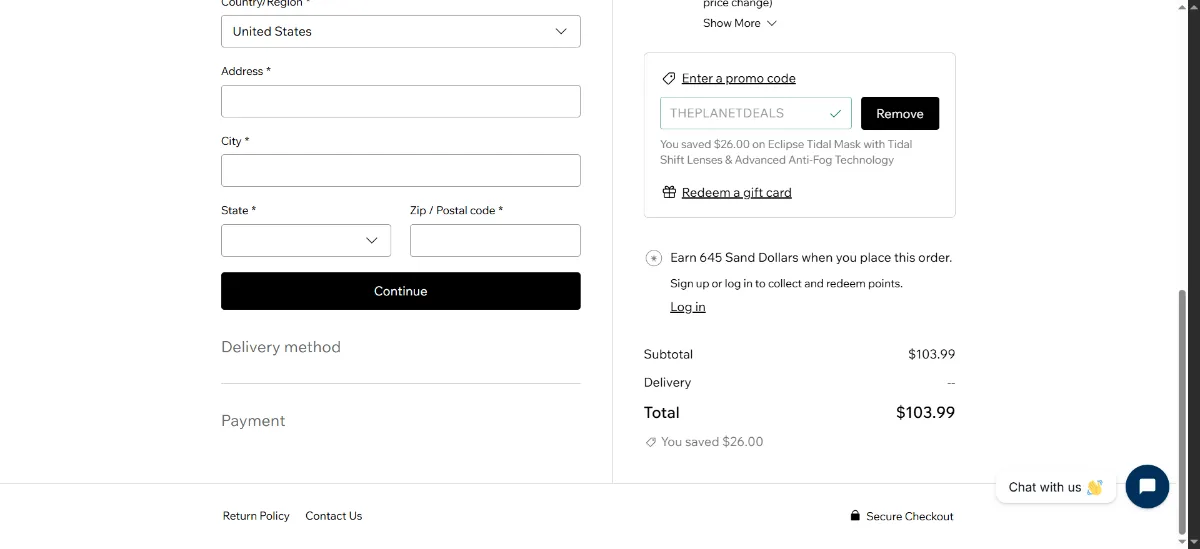Click the Log in link

[x=688, y=307]
